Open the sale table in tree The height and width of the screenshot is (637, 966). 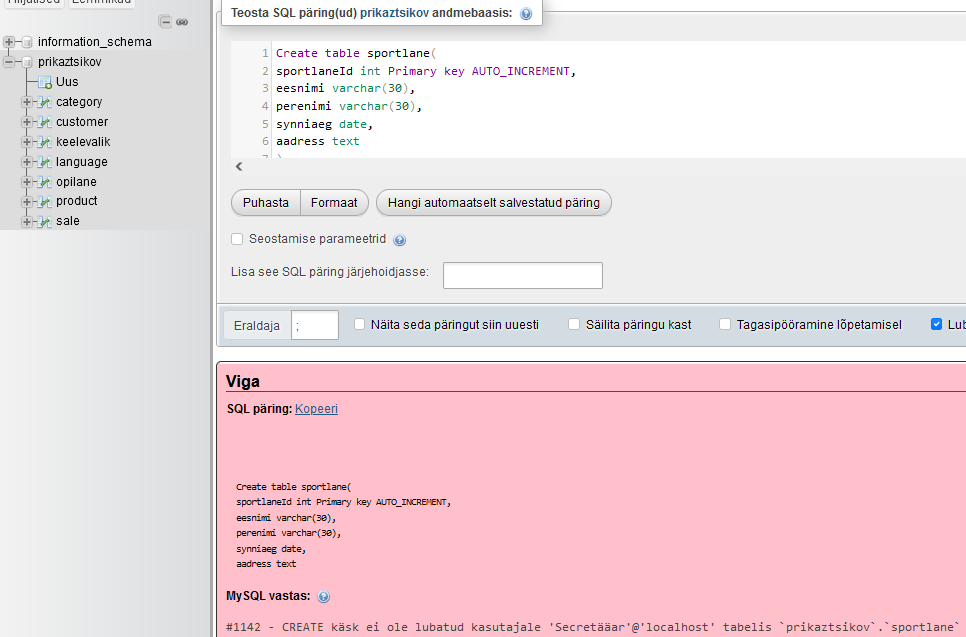68,221
